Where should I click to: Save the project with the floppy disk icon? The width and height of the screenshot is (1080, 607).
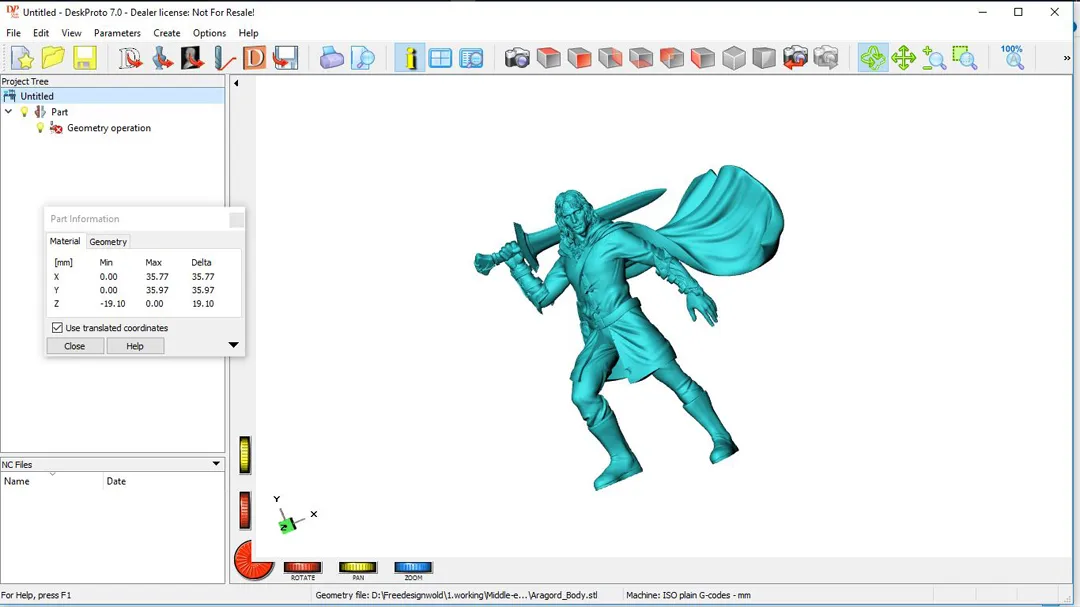tap(84, 58)
